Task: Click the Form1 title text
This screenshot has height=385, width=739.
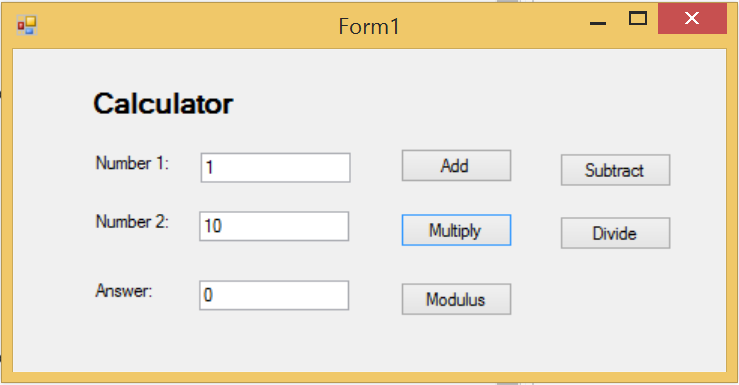Action: point(369,26)
